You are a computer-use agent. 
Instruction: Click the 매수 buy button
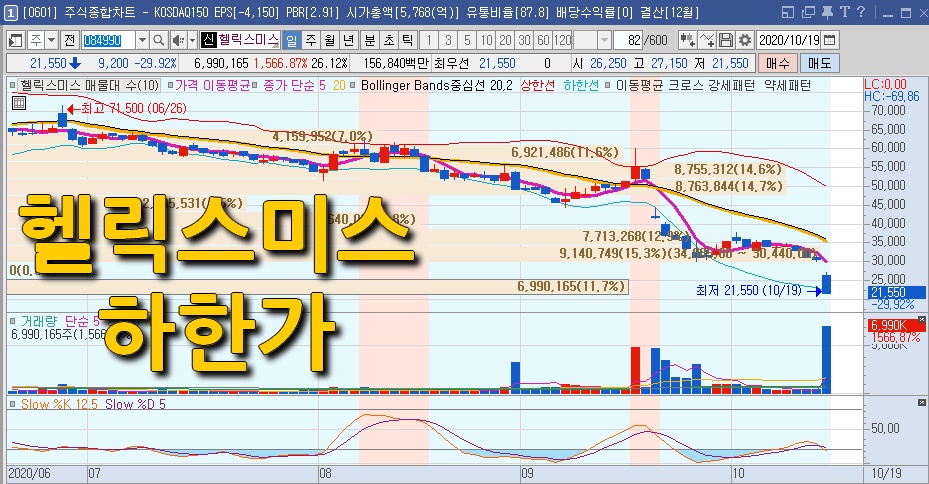[778, 63]
